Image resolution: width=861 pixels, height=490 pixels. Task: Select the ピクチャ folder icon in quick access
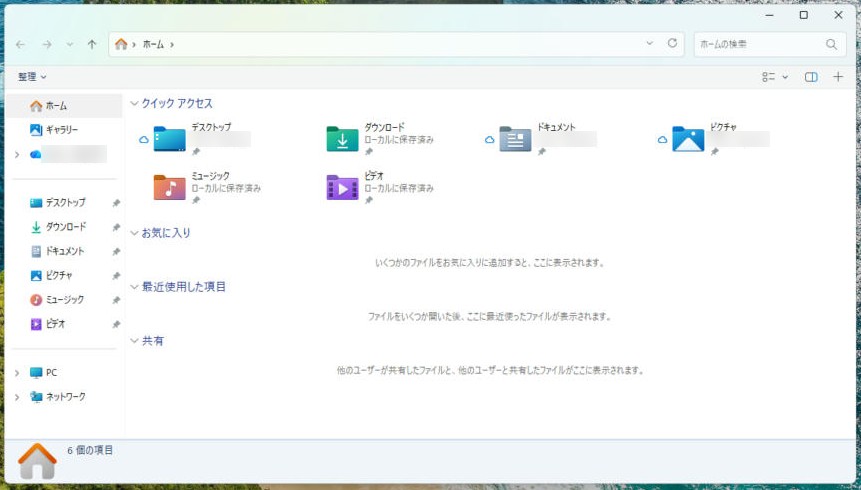click(688, 139)
